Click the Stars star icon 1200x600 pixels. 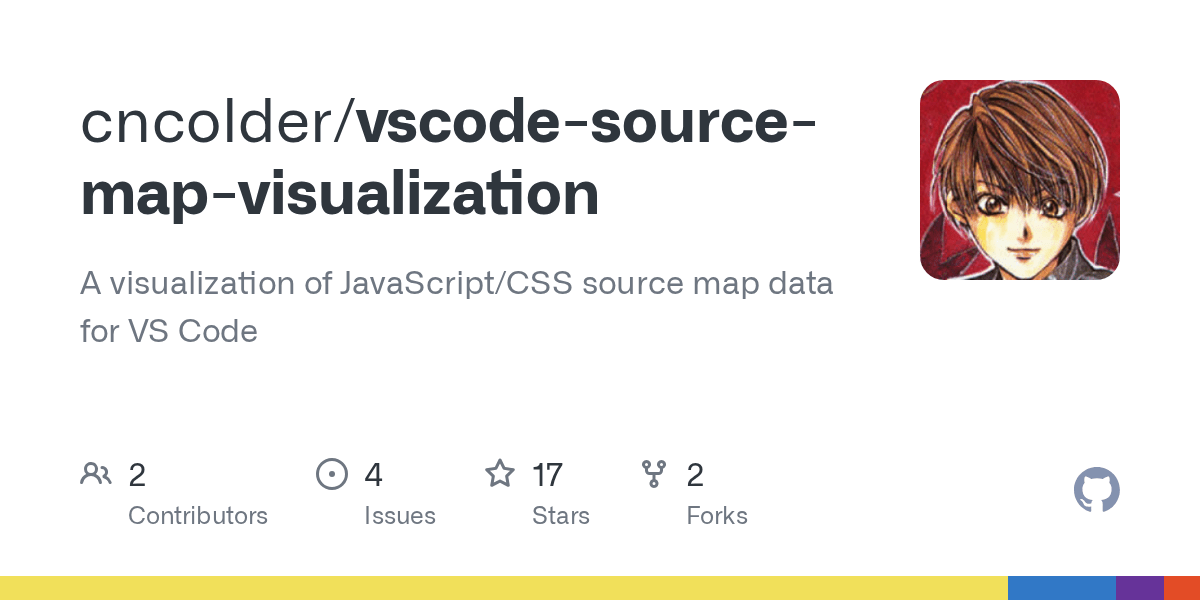[500, 473]
